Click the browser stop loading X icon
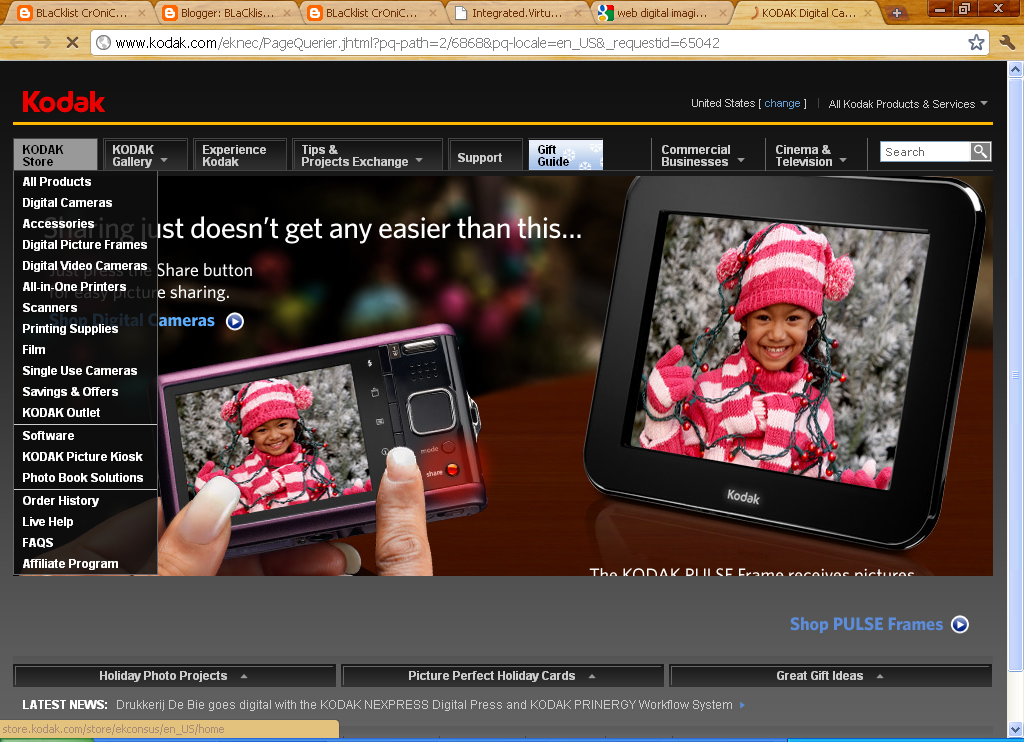Viewport: 1024px width, 742px height. tap(72, 43)
